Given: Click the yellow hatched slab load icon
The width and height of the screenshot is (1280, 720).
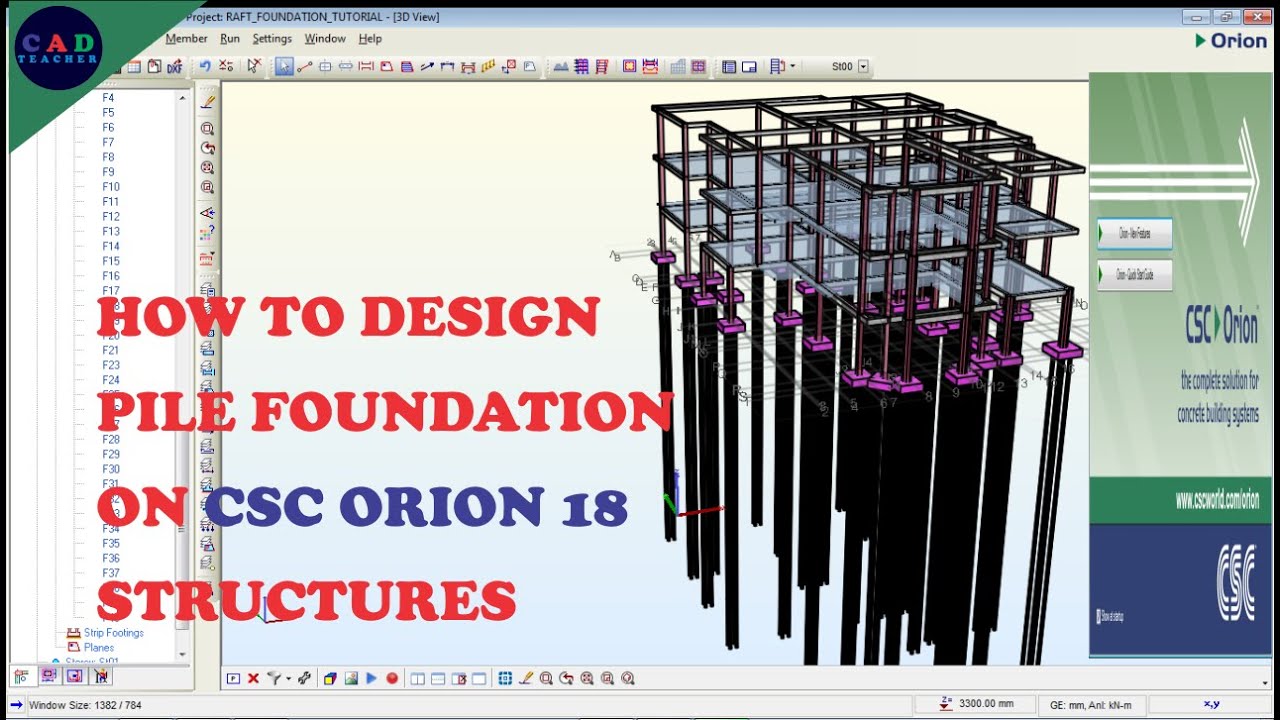Looking at the screenshot, I should pyautogui.click(x=488, y=66).
